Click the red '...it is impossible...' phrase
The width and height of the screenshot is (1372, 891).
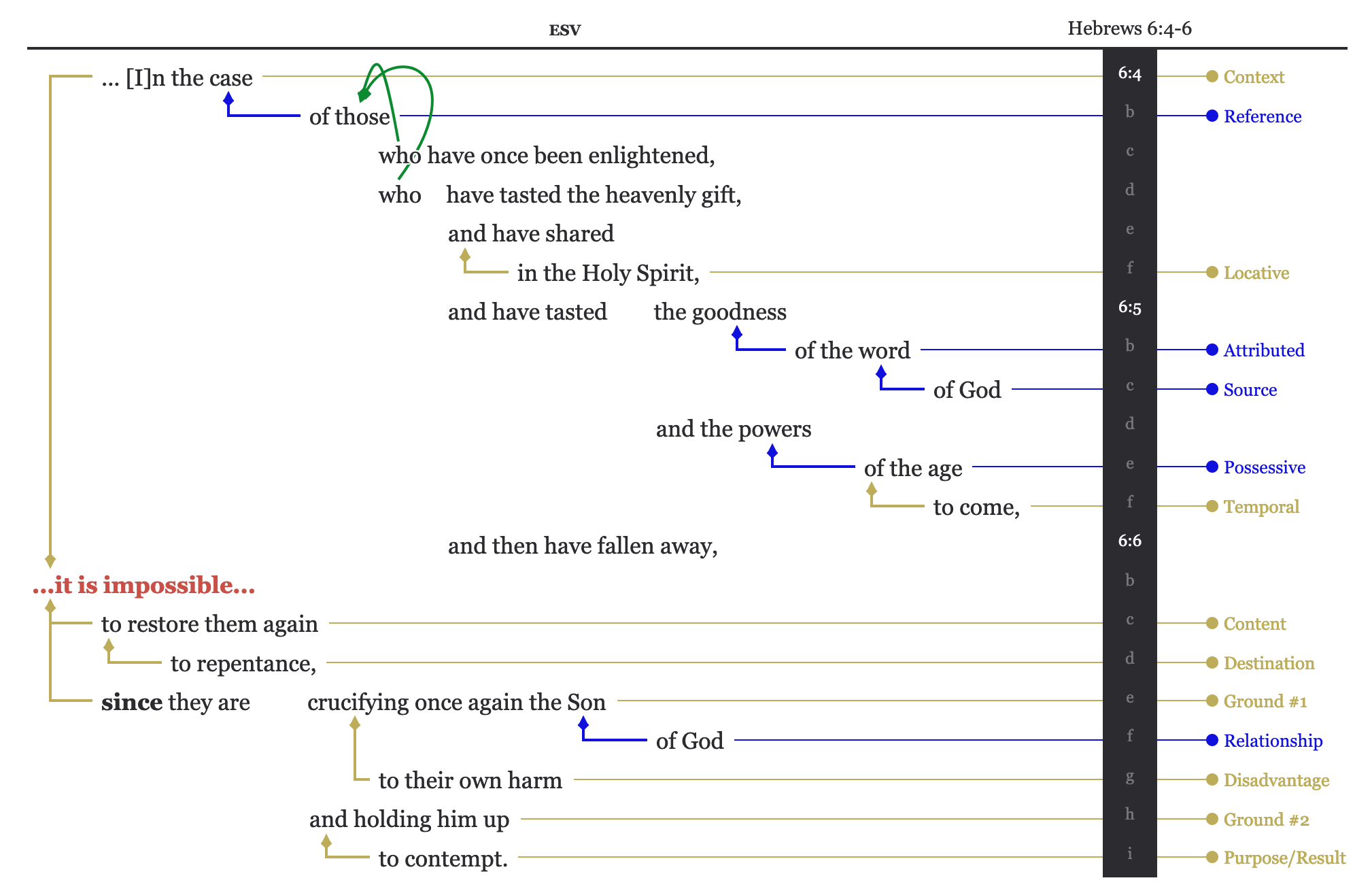point(144,585)
